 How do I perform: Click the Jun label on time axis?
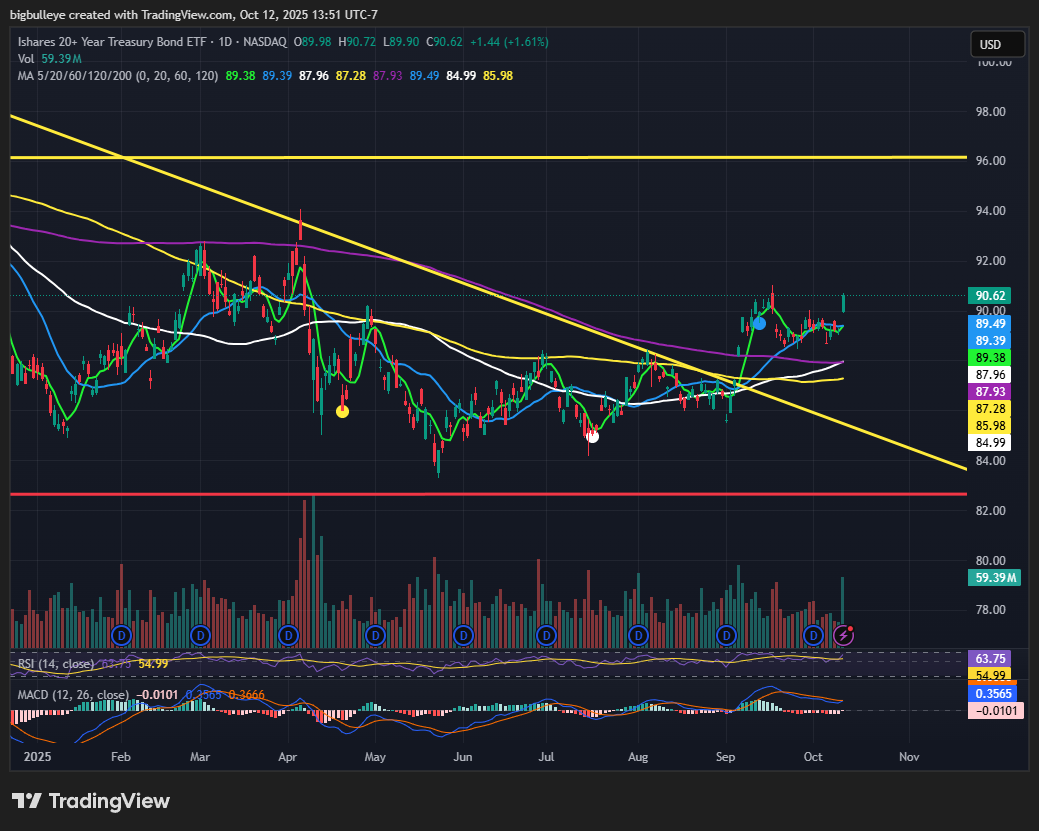pos(463,757)
